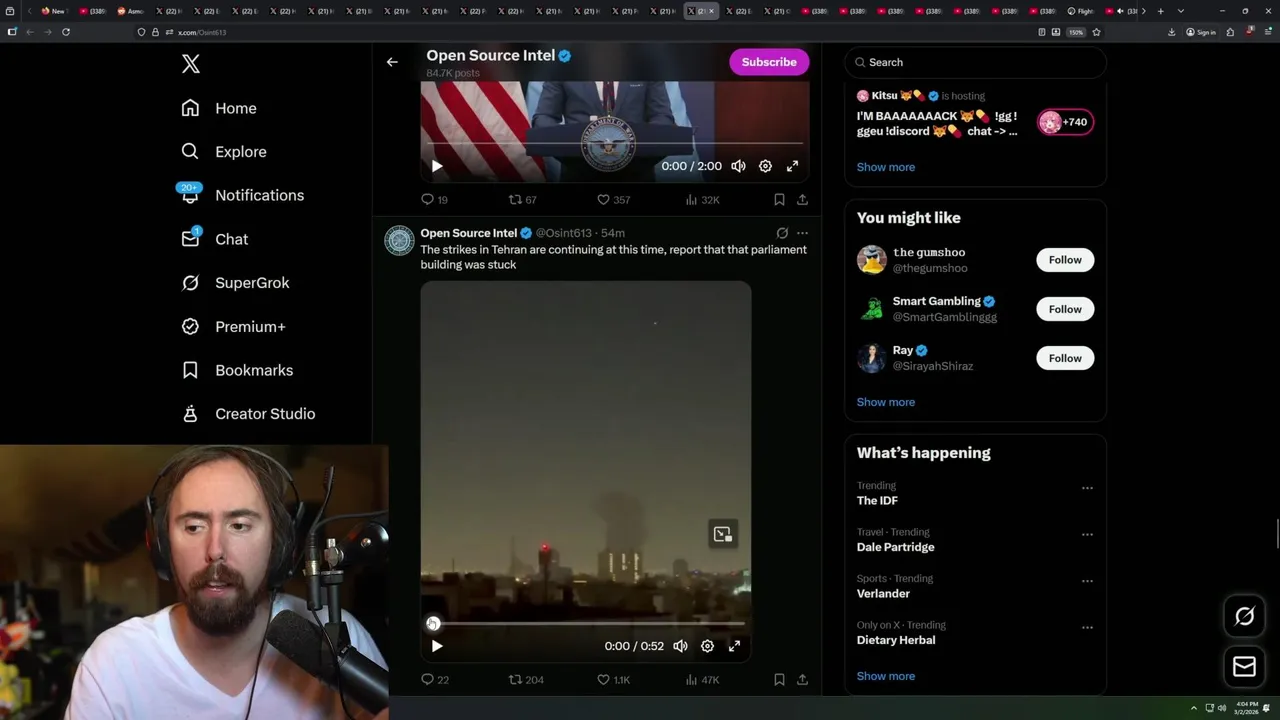Bookmark the Tehran strikes post
Screen dimensions: 1280x720
click(779, 680)
